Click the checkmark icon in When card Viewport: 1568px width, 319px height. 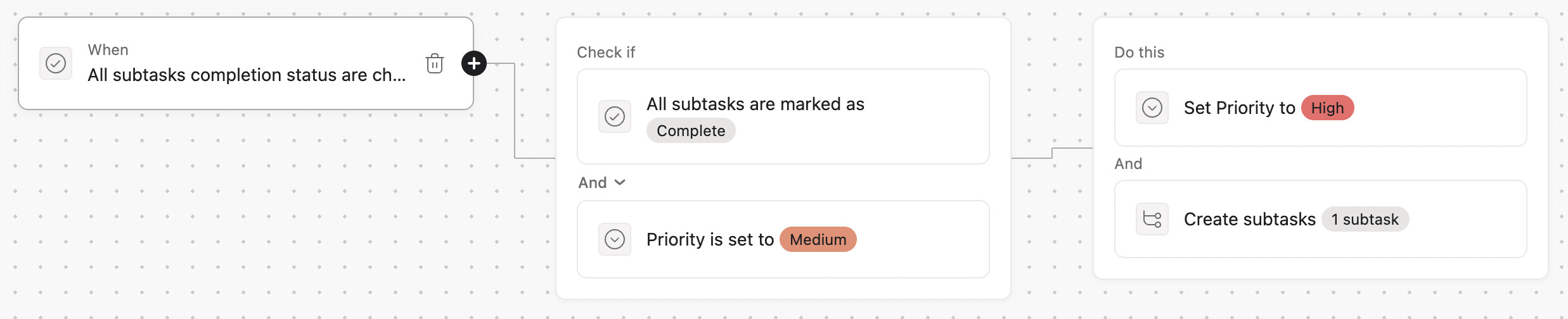click(56, 63)
